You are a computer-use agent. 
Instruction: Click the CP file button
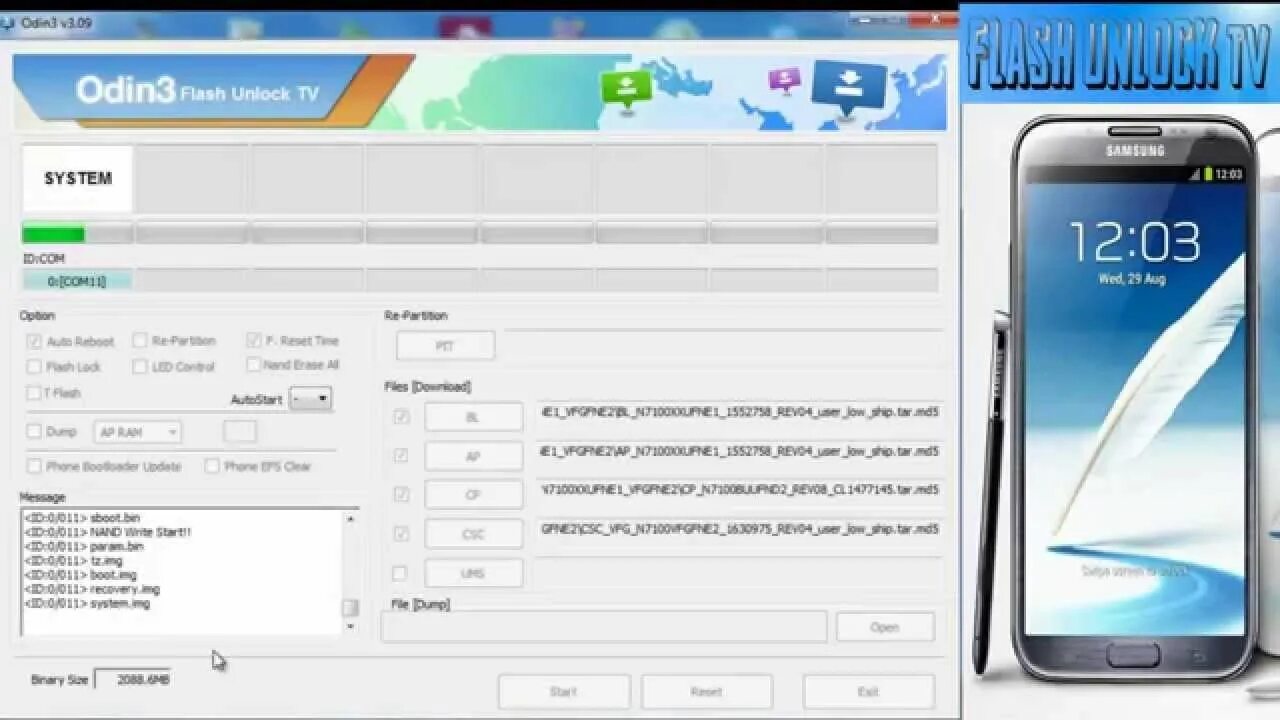pos(473,495)
